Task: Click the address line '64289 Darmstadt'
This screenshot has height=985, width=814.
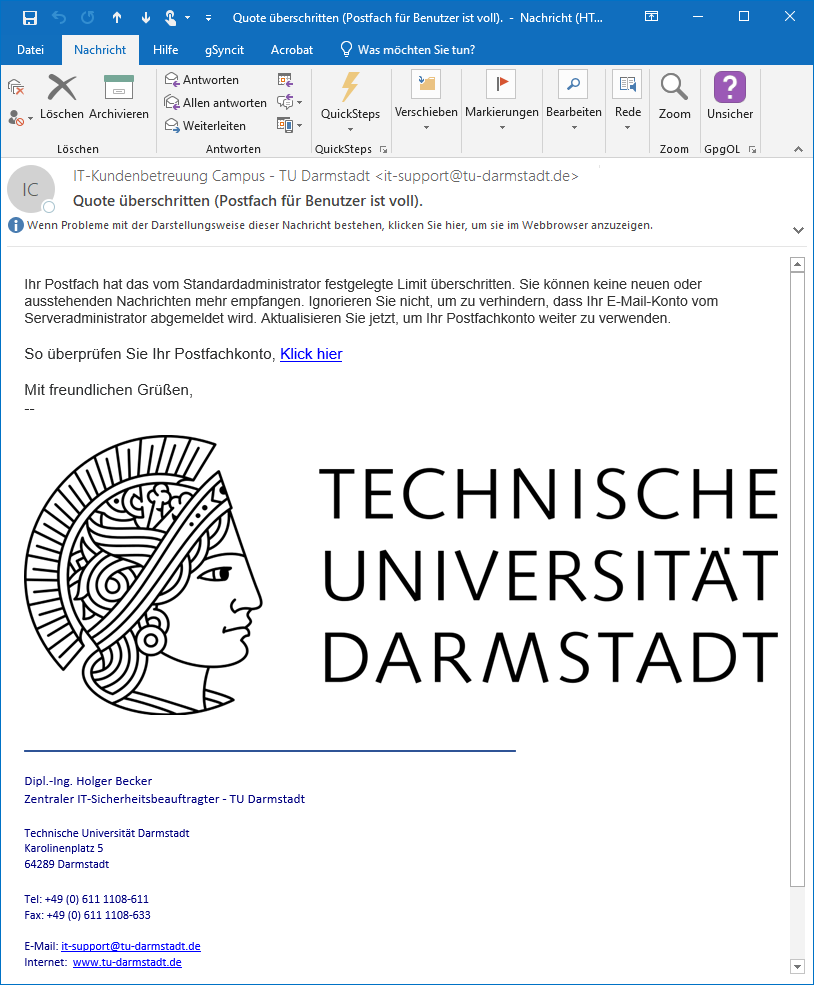Action: click(x=67, y=864)
